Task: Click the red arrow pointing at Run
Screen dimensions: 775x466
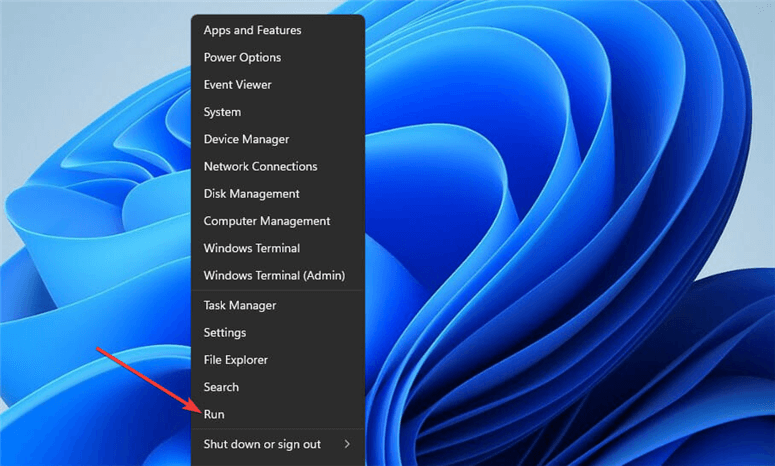Action: [148, 380]
